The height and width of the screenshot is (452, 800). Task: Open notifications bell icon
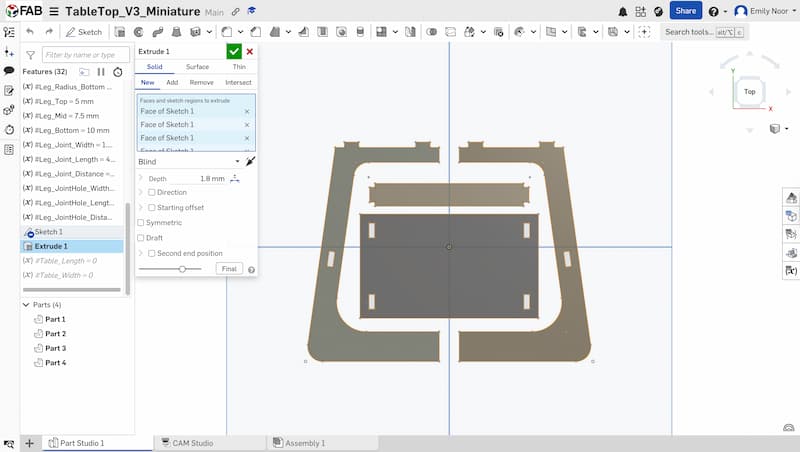point(624,11)
